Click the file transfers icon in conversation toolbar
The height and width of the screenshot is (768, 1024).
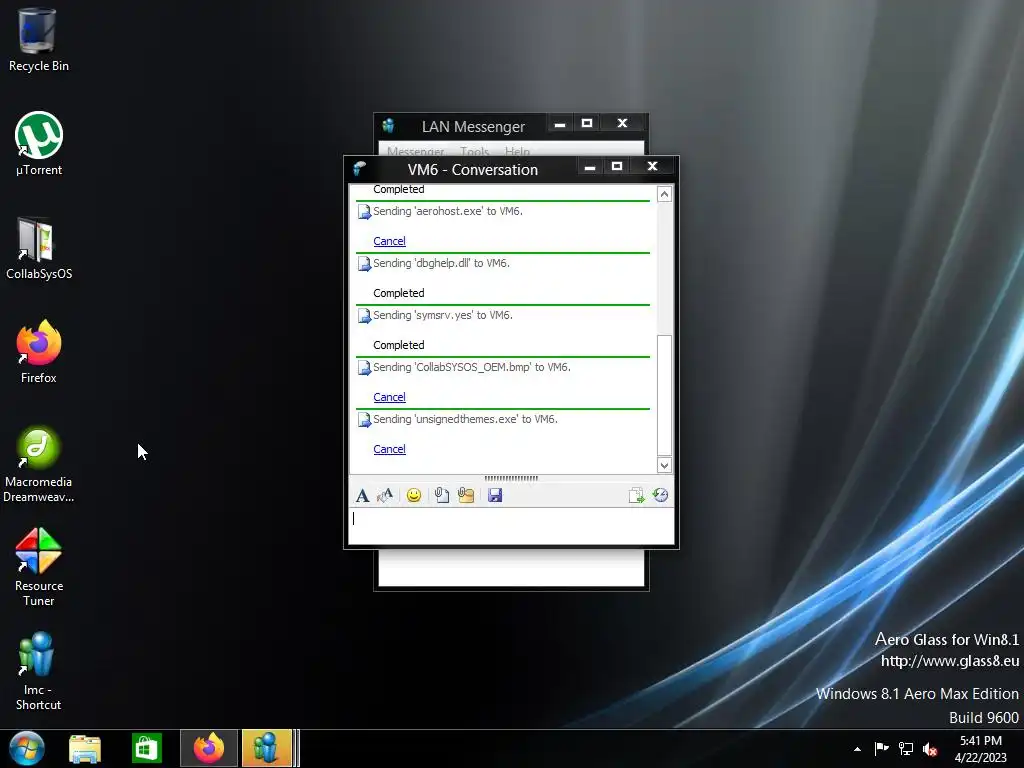click(636, 496)
